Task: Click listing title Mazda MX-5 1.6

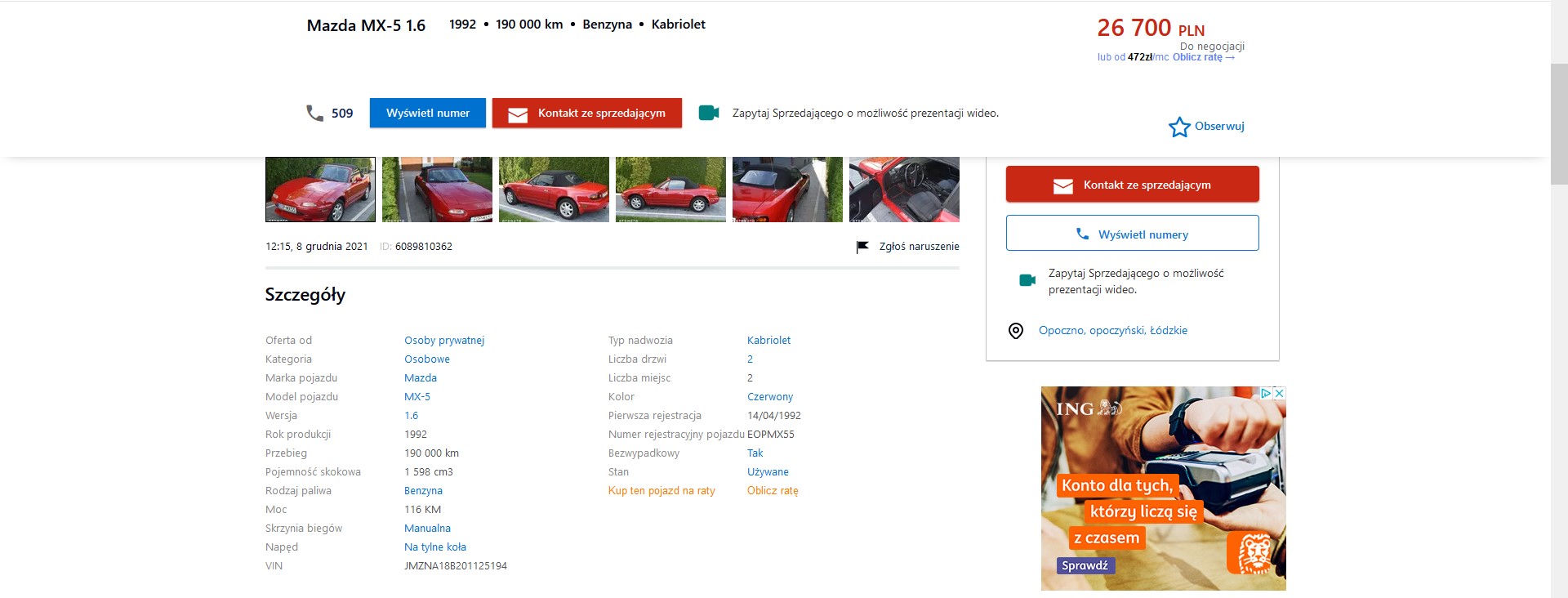Action: coord(366,25)
